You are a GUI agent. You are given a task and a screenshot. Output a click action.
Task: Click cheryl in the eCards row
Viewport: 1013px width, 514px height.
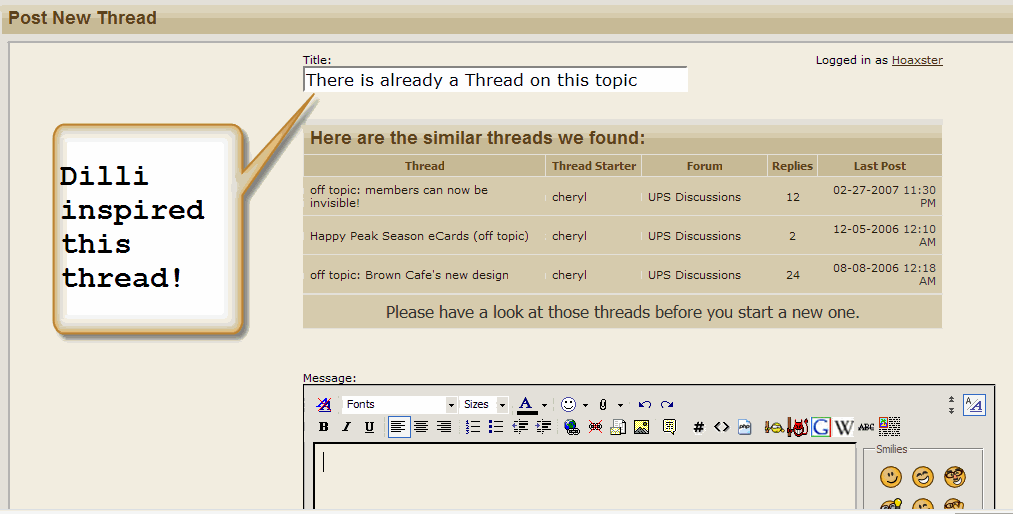[x=569, y=236]
